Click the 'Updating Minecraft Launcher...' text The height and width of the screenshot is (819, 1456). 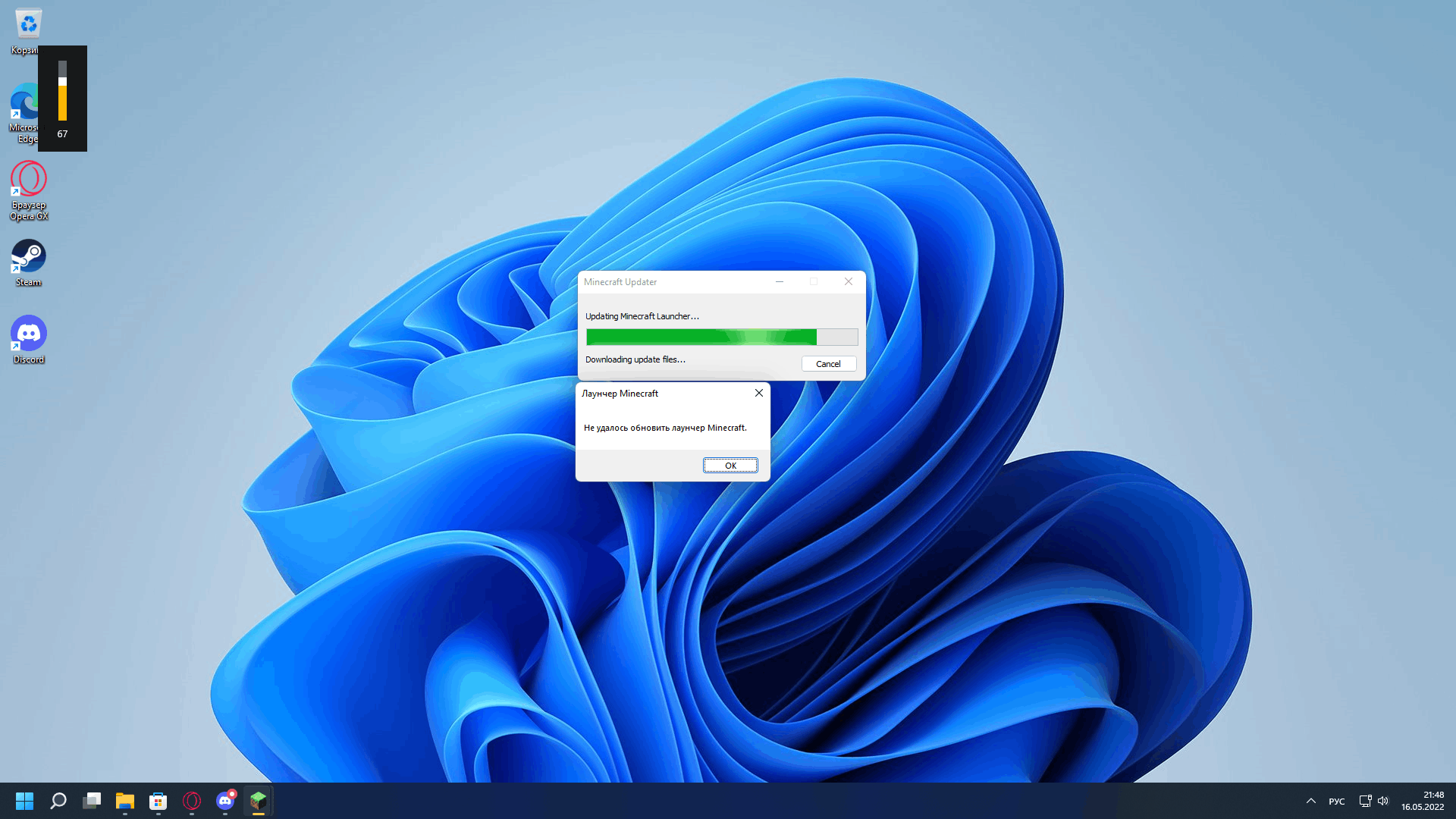pos(642,316)
